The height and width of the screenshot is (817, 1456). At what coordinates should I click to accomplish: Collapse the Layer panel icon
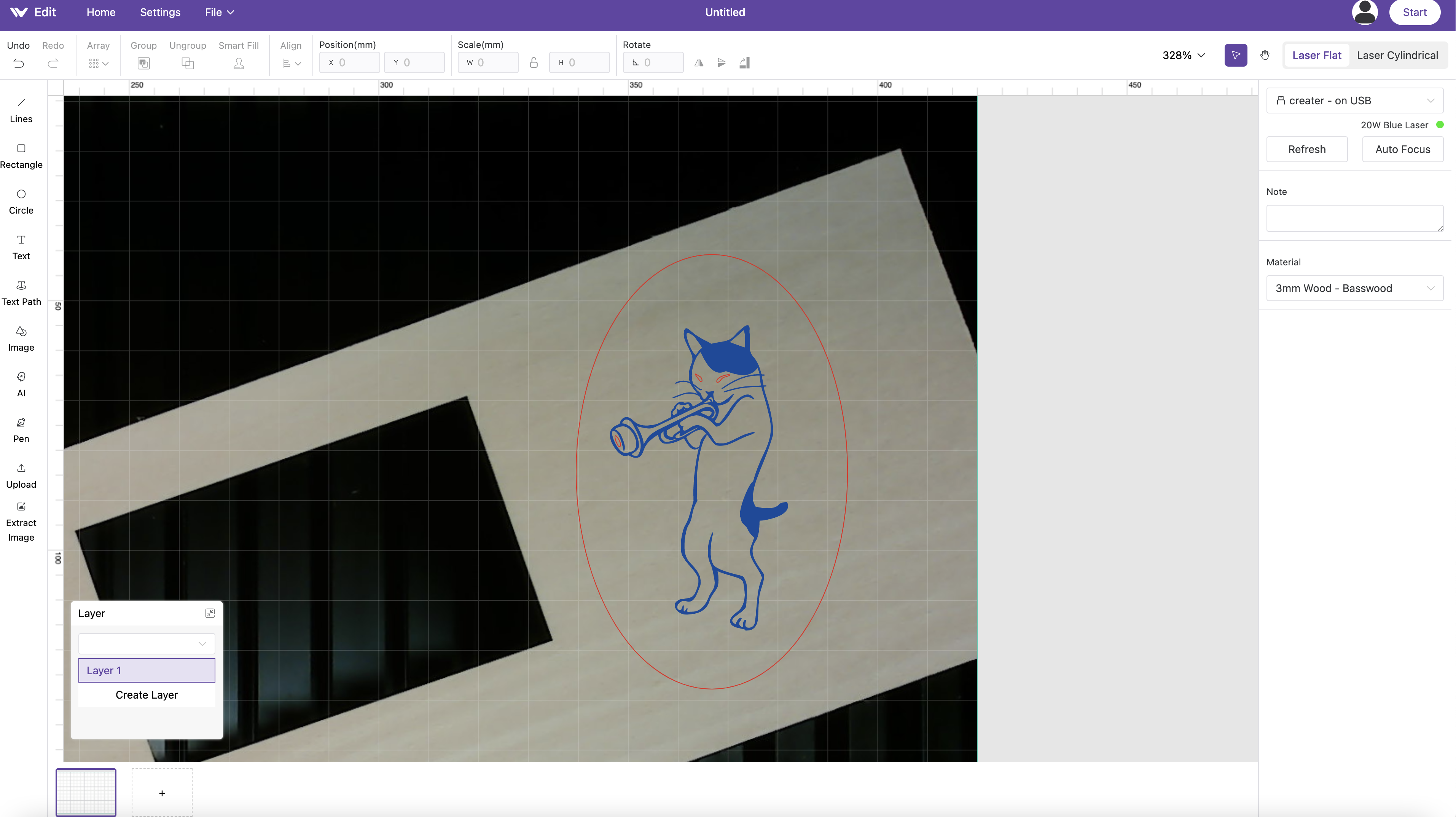pyautogui.click(x=210, y=613)
